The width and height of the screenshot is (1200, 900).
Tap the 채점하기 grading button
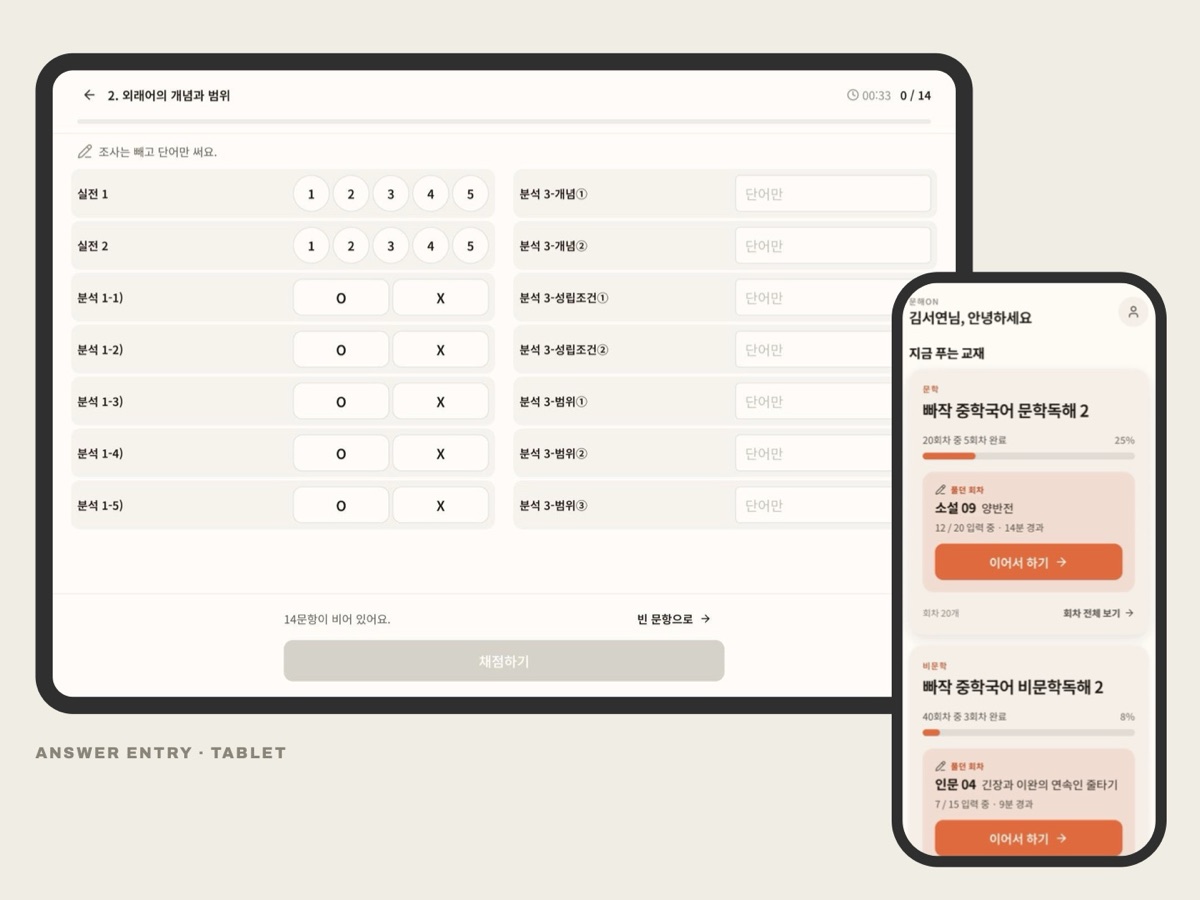click(x=504, y=661)
